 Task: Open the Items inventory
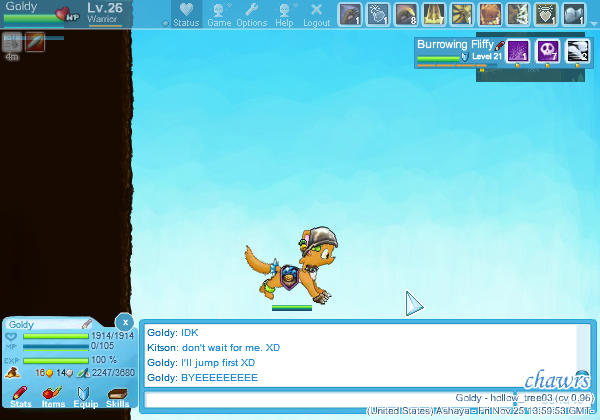53,396
